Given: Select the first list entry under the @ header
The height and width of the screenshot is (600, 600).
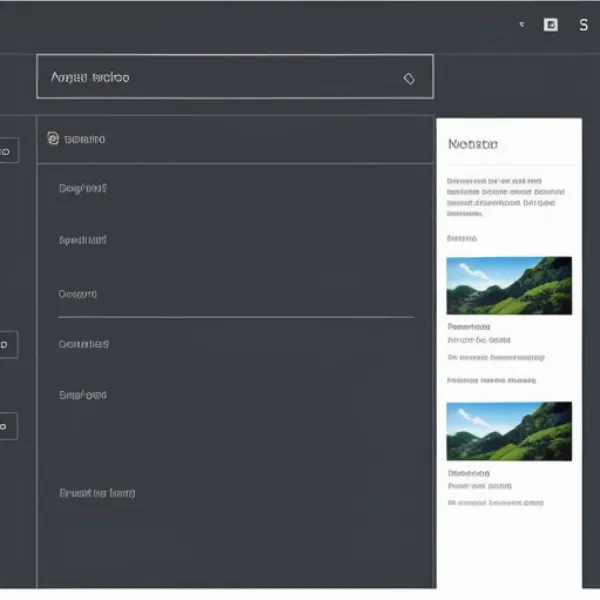Looking at the screenshot, I should [x=83, y=188].
